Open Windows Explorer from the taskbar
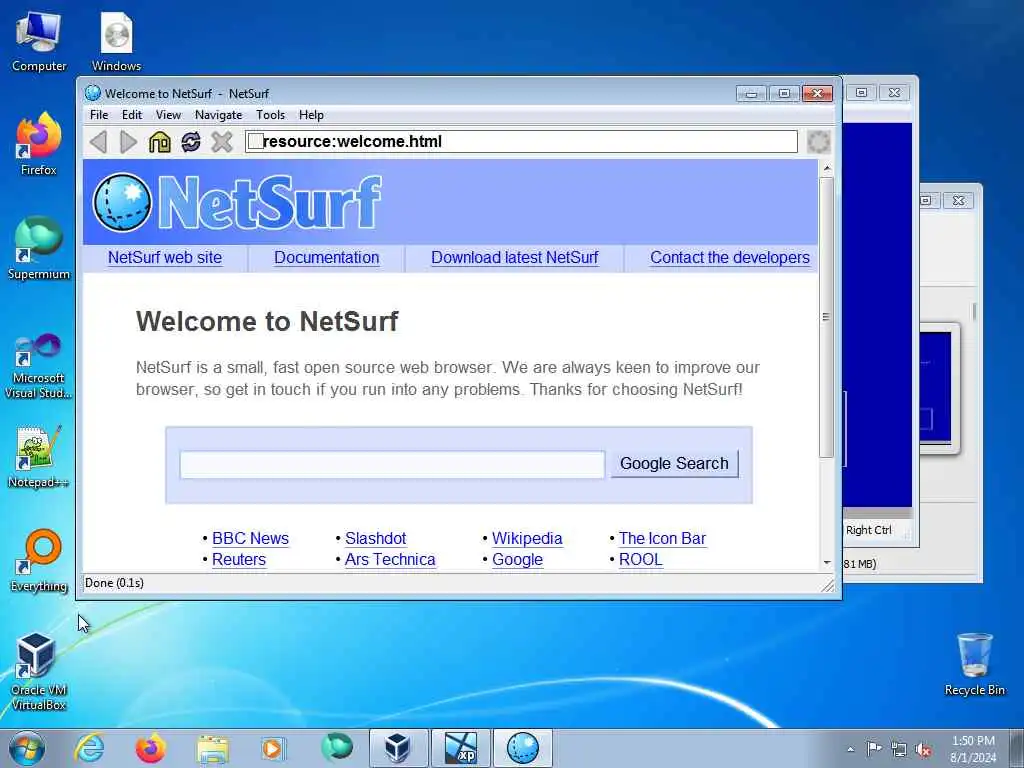Viewport: 1024px width, 768px height. [x=213, y=748]
